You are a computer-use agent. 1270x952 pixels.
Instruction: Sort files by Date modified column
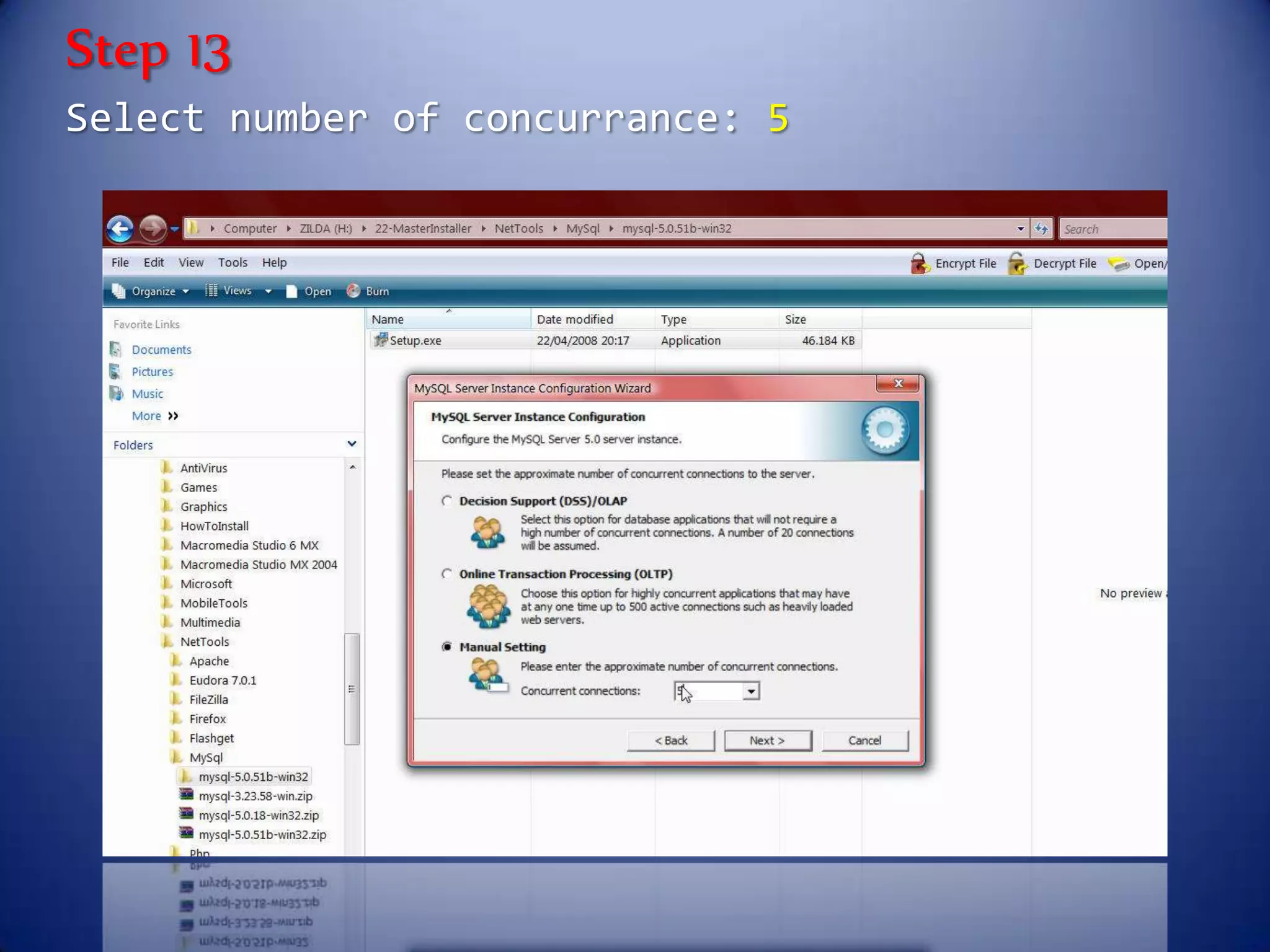pos(592,319)
